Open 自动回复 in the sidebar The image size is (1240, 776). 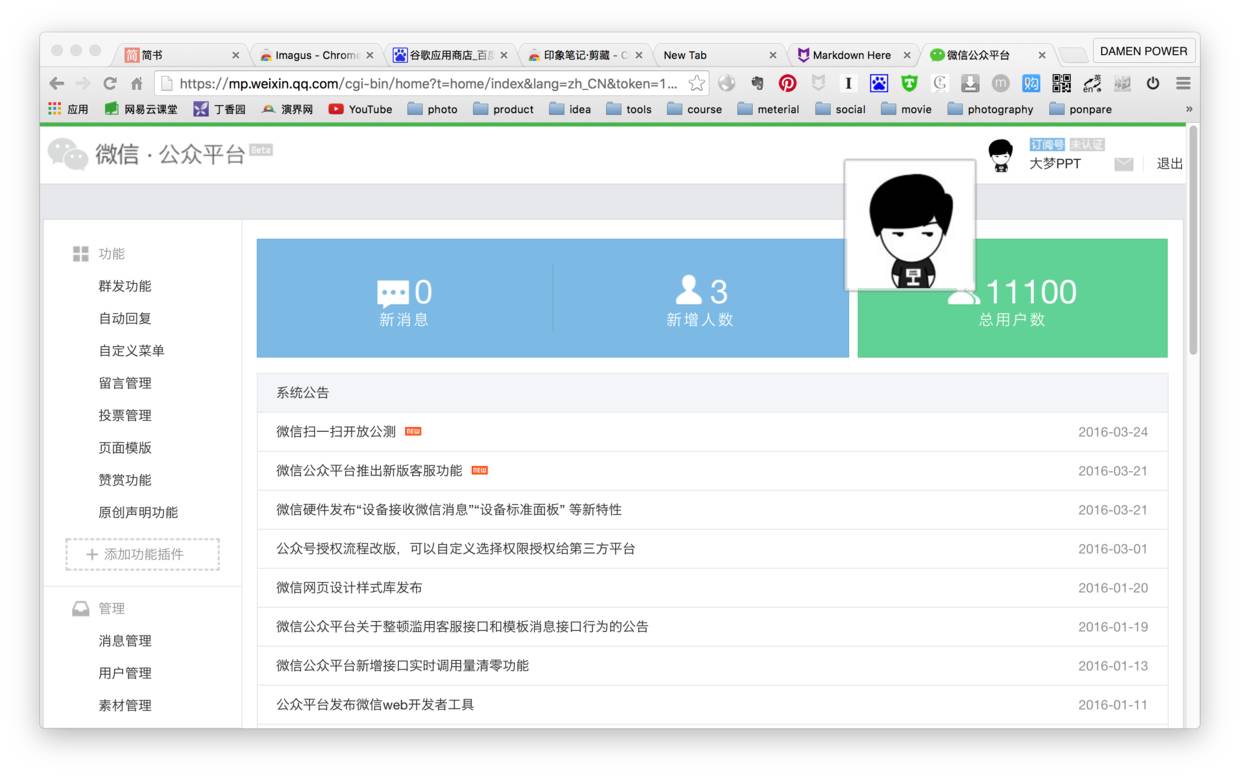[125, 318]
